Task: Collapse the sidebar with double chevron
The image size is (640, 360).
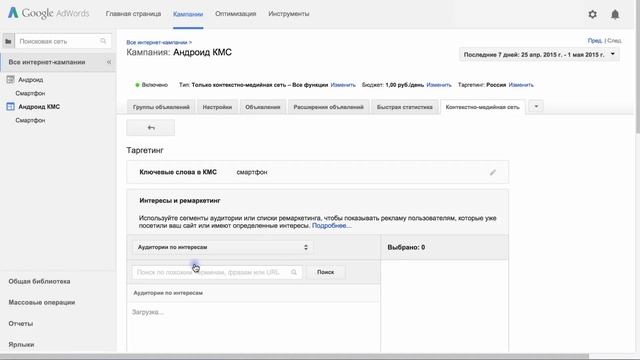Action: click(109, 62)
